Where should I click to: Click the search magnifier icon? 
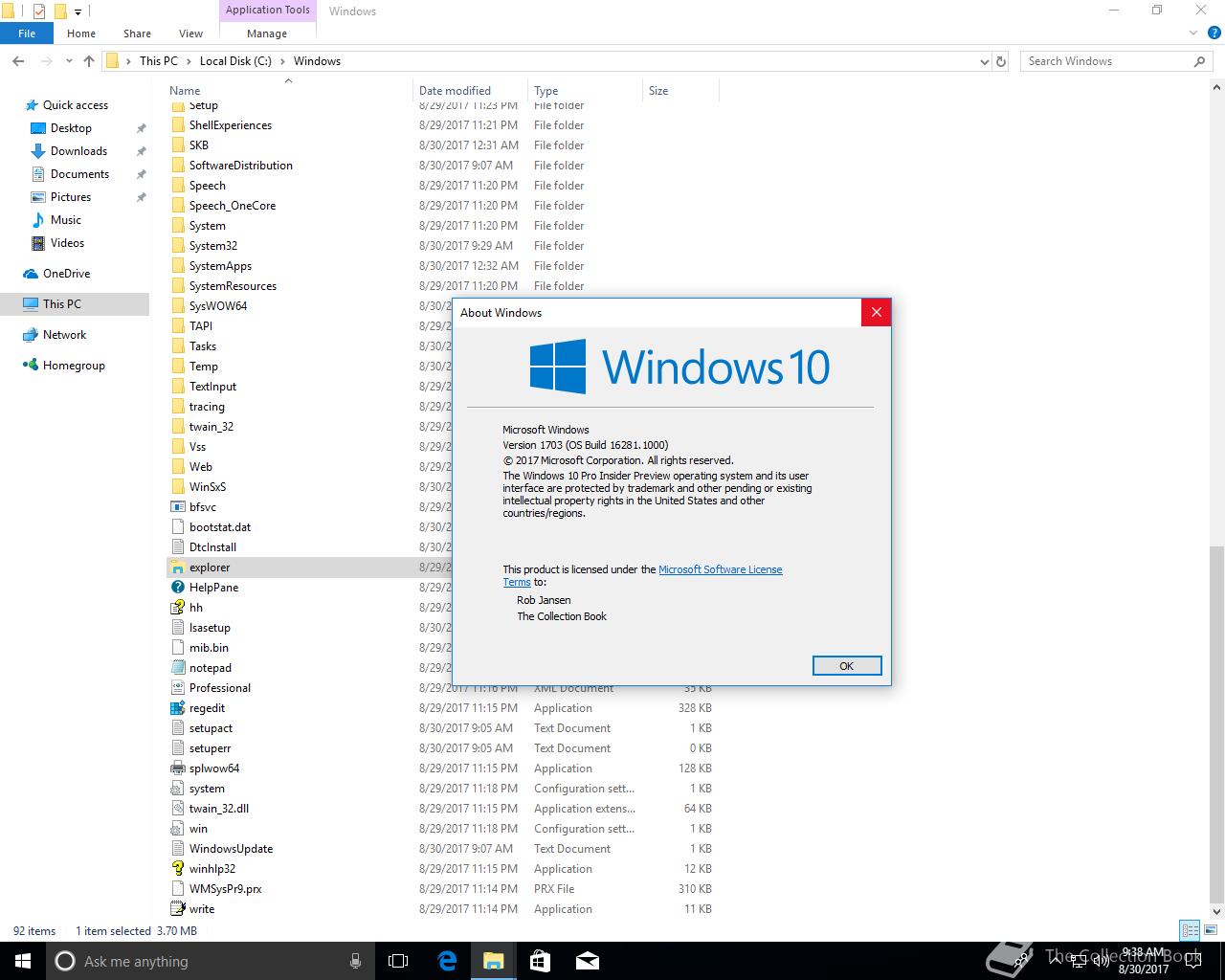coord(1199,61)
